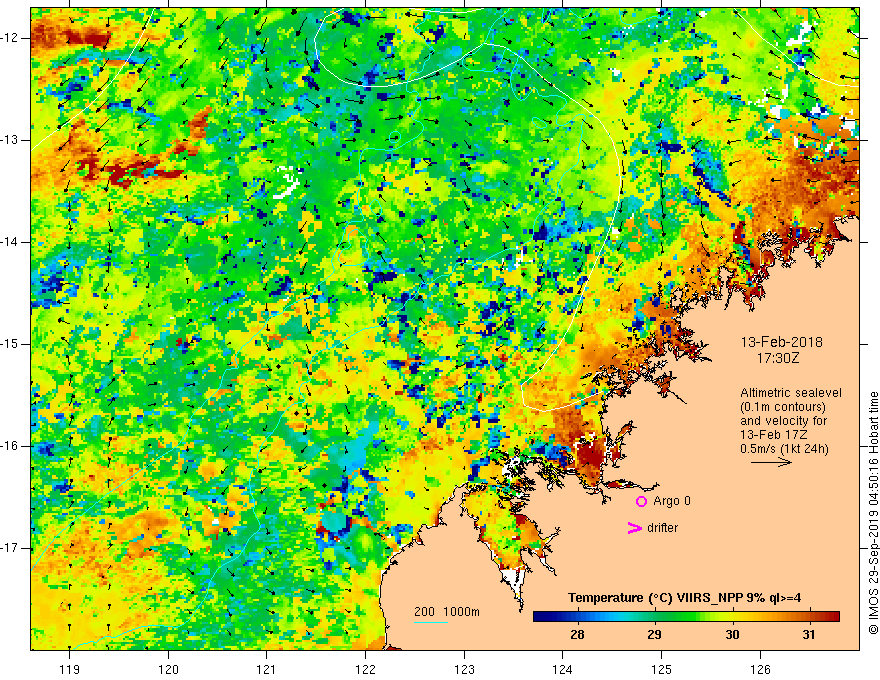The height and width of the screenshot is (680, 880).
Task: Click the IMOS copyright timestamp text
Action: tap(873, 513)
